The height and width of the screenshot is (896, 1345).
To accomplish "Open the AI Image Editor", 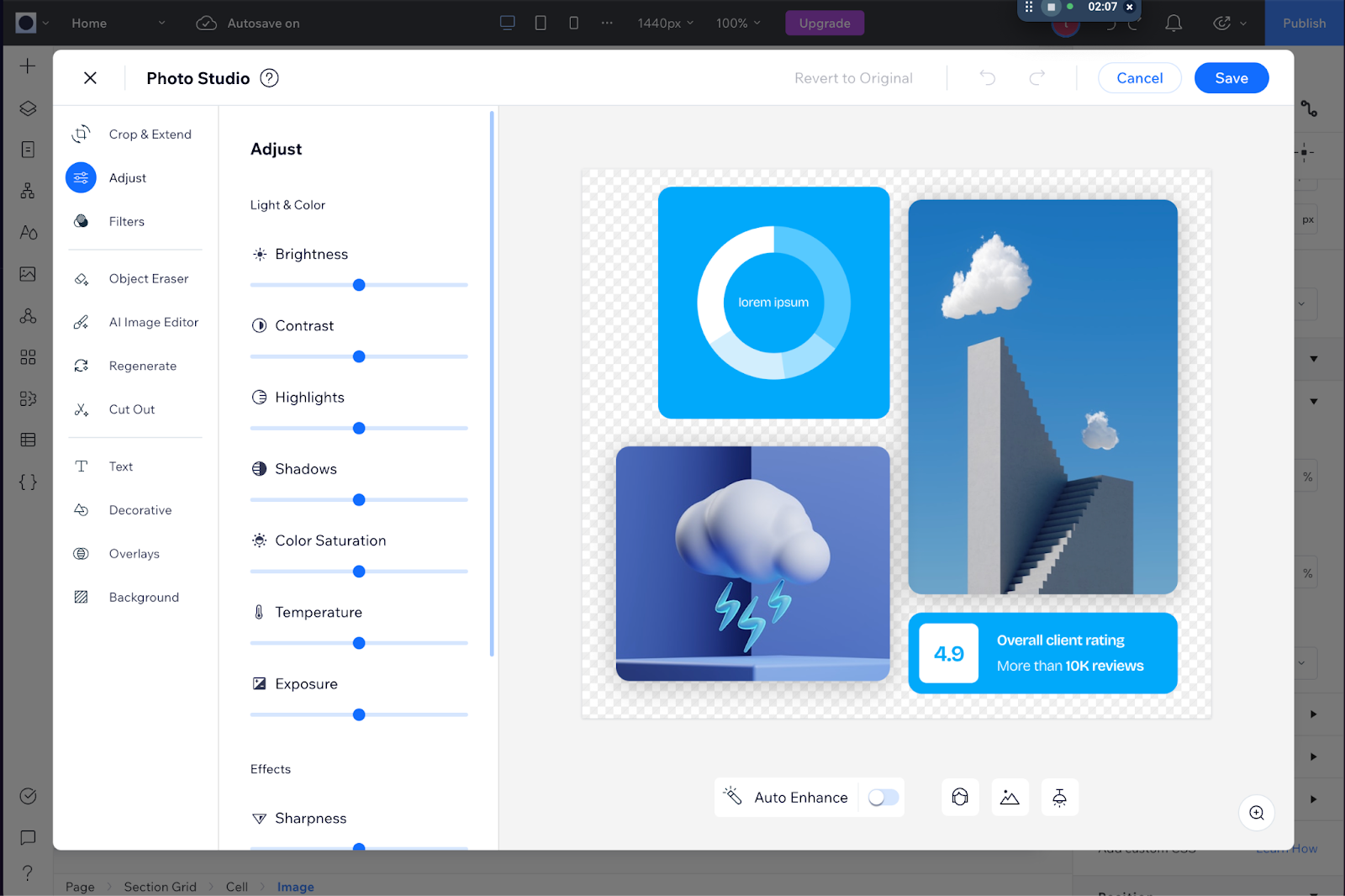I will tap(153, 323).
